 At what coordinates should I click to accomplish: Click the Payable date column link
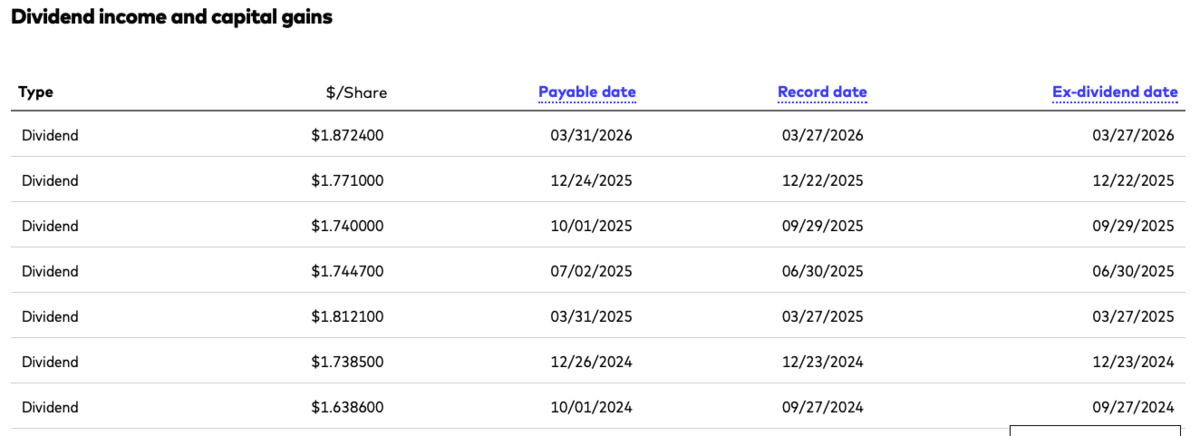coord(587,92)
